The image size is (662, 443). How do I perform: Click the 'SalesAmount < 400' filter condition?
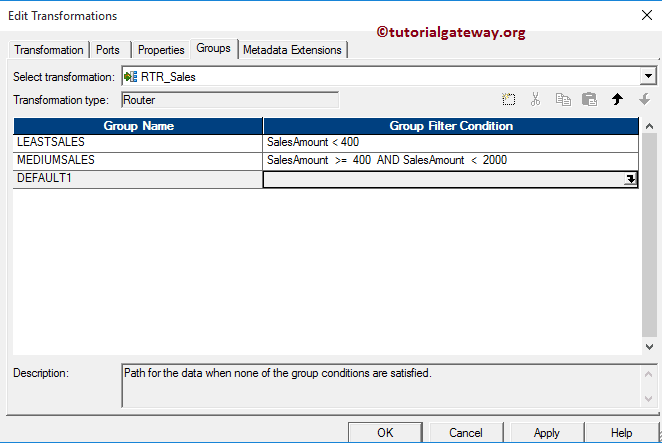pos(450,142)
